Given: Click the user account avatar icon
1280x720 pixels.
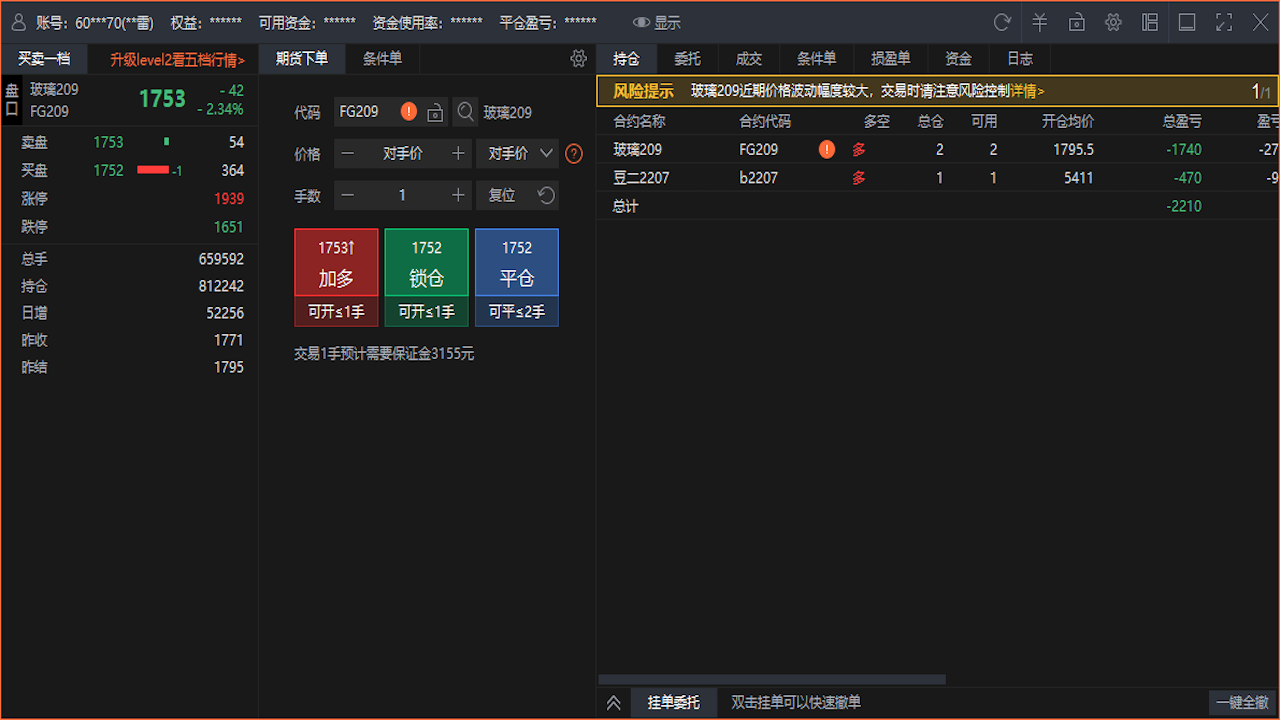Looking at the screenshot, I should pyautogui.click(x=18, y=22).
